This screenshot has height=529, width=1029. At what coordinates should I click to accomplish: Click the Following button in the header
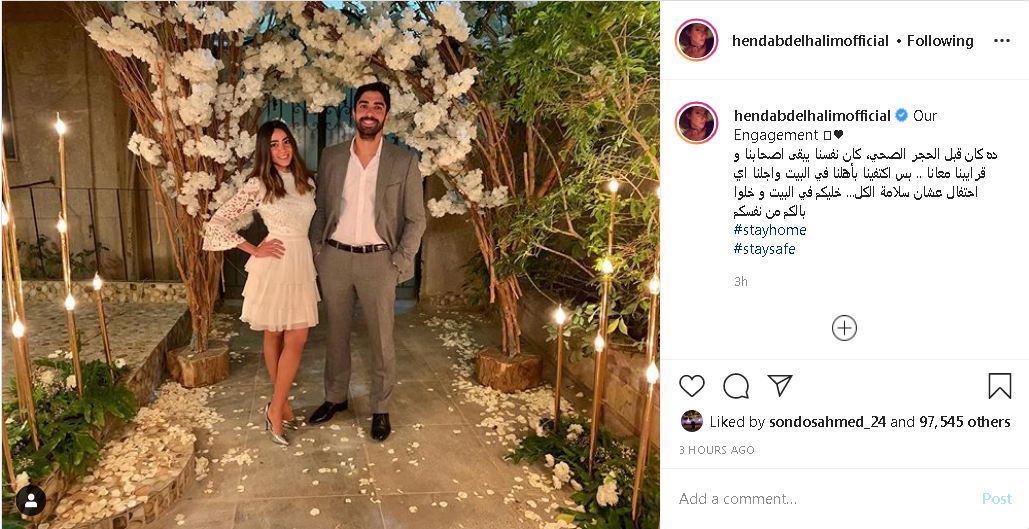tap(940, 41)
